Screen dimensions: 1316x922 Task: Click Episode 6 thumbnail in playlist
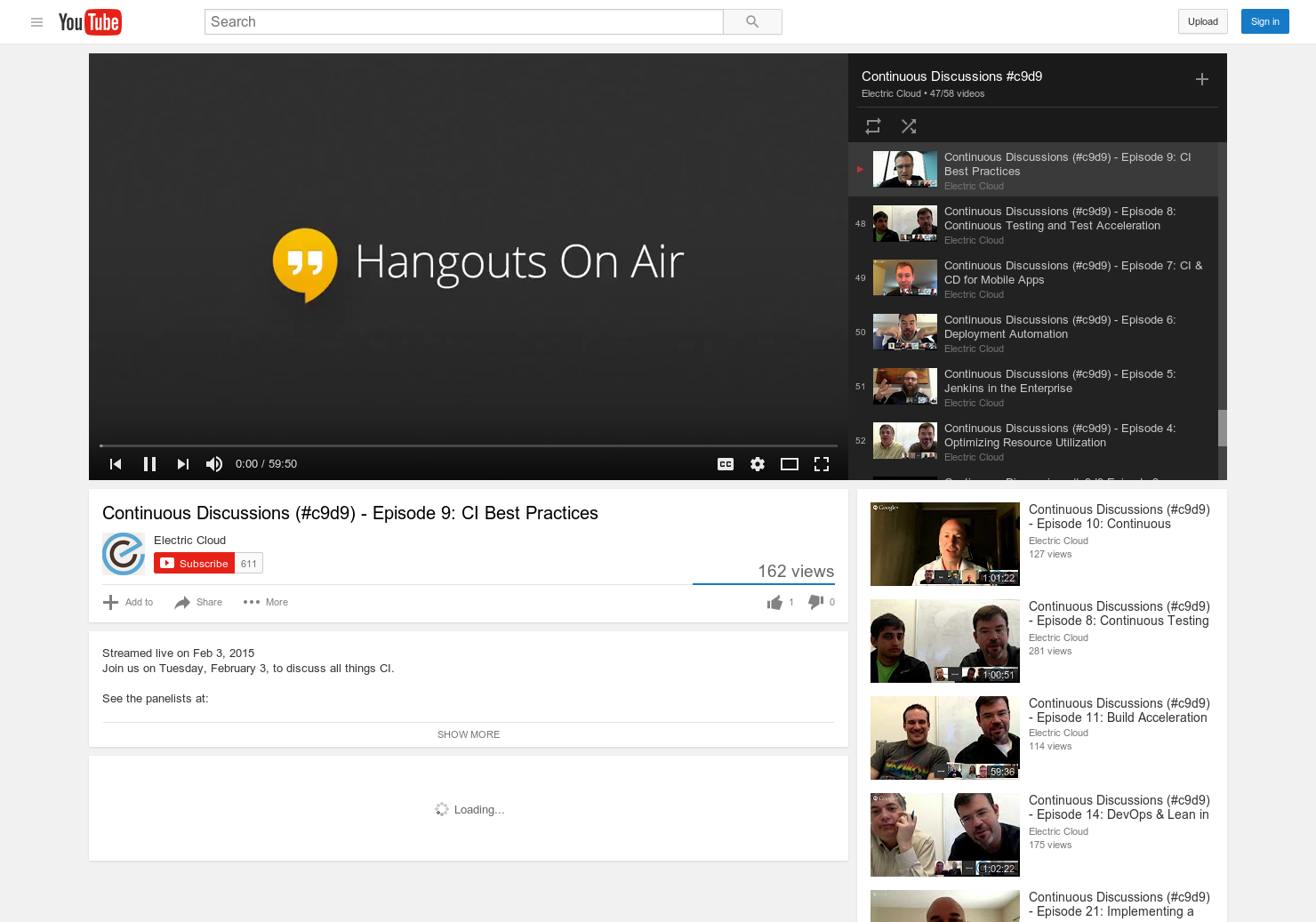[905, 333]
